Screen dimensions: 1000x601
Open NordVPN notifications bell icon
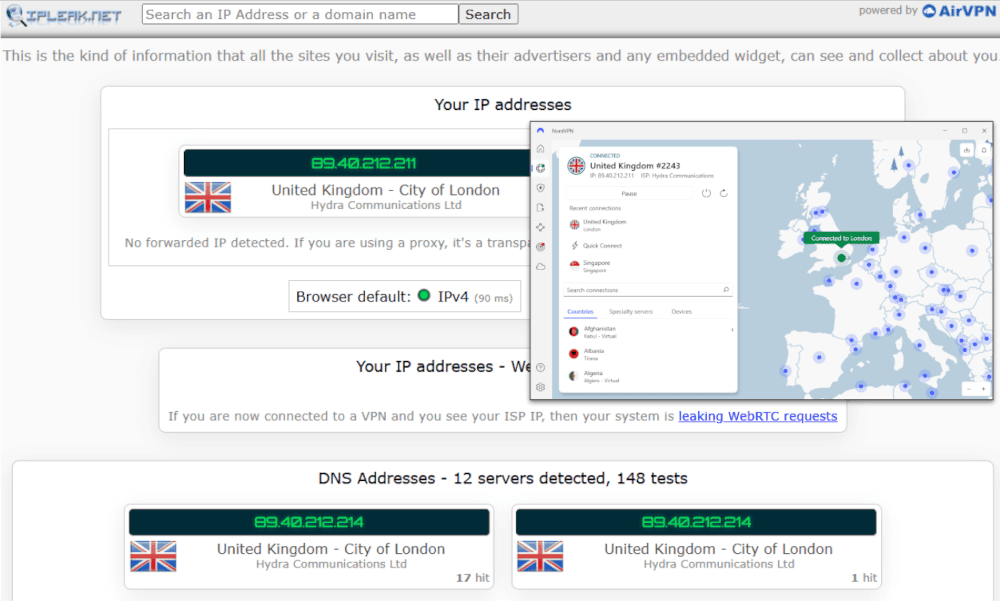983,150
